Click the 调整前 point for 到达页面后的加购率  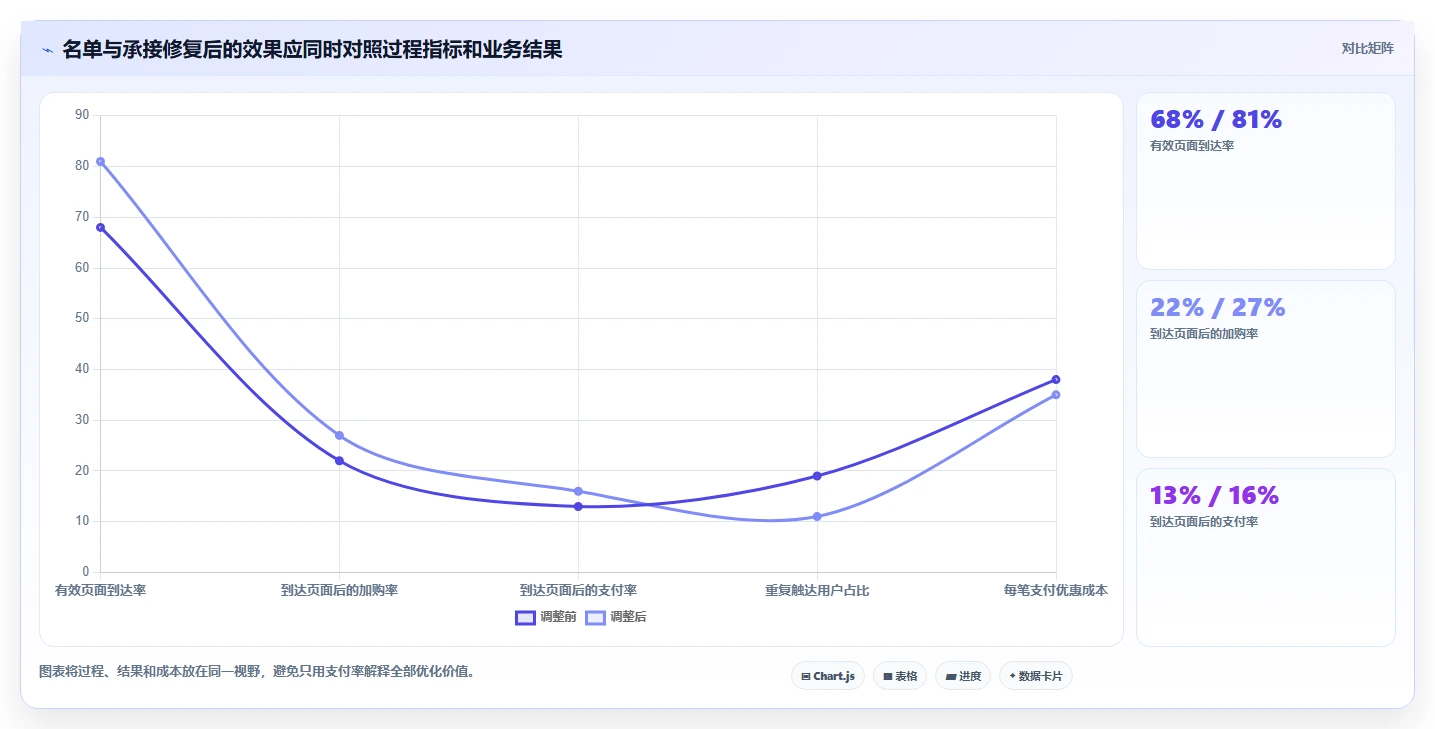tap(339, 460)
